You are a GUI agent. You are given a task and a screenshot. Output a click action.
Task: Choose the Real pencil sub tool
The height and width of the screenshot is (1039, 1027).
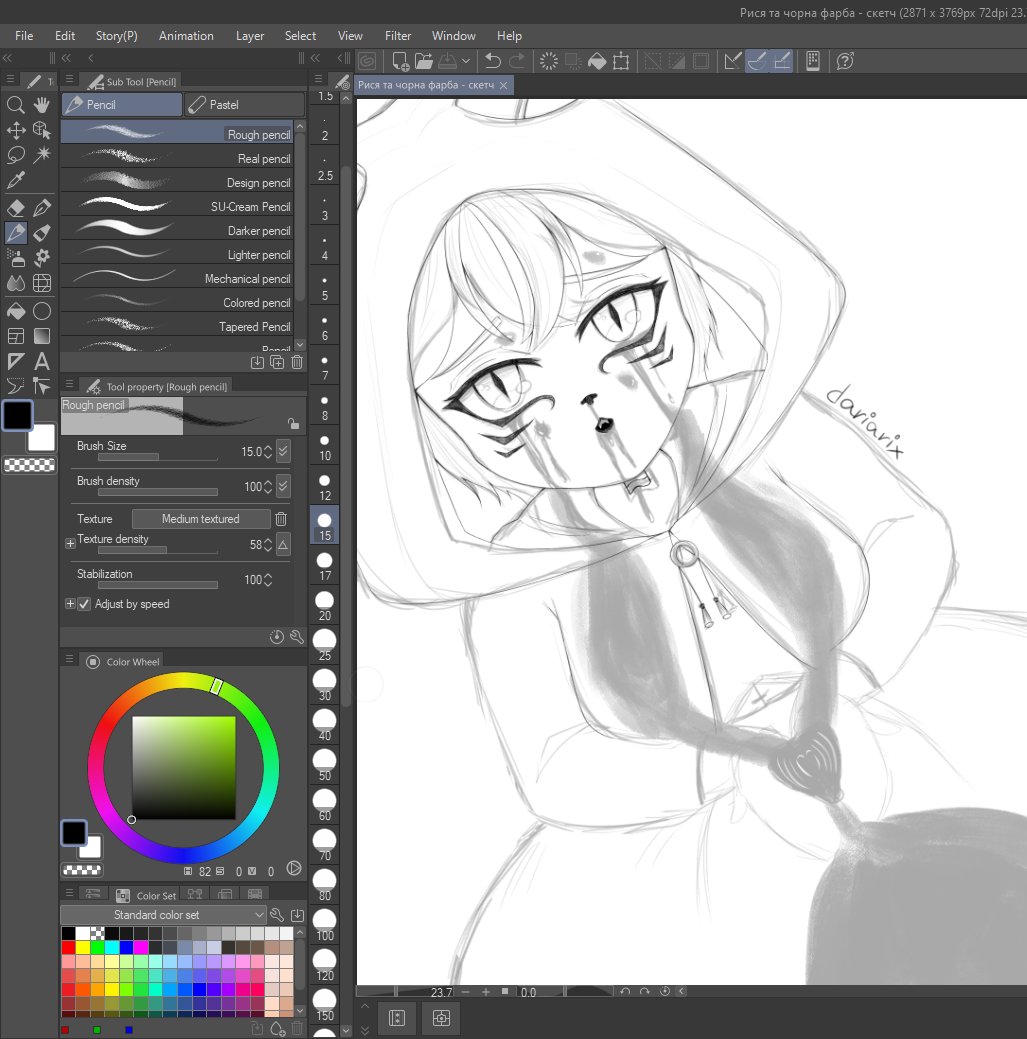point(177,158)
